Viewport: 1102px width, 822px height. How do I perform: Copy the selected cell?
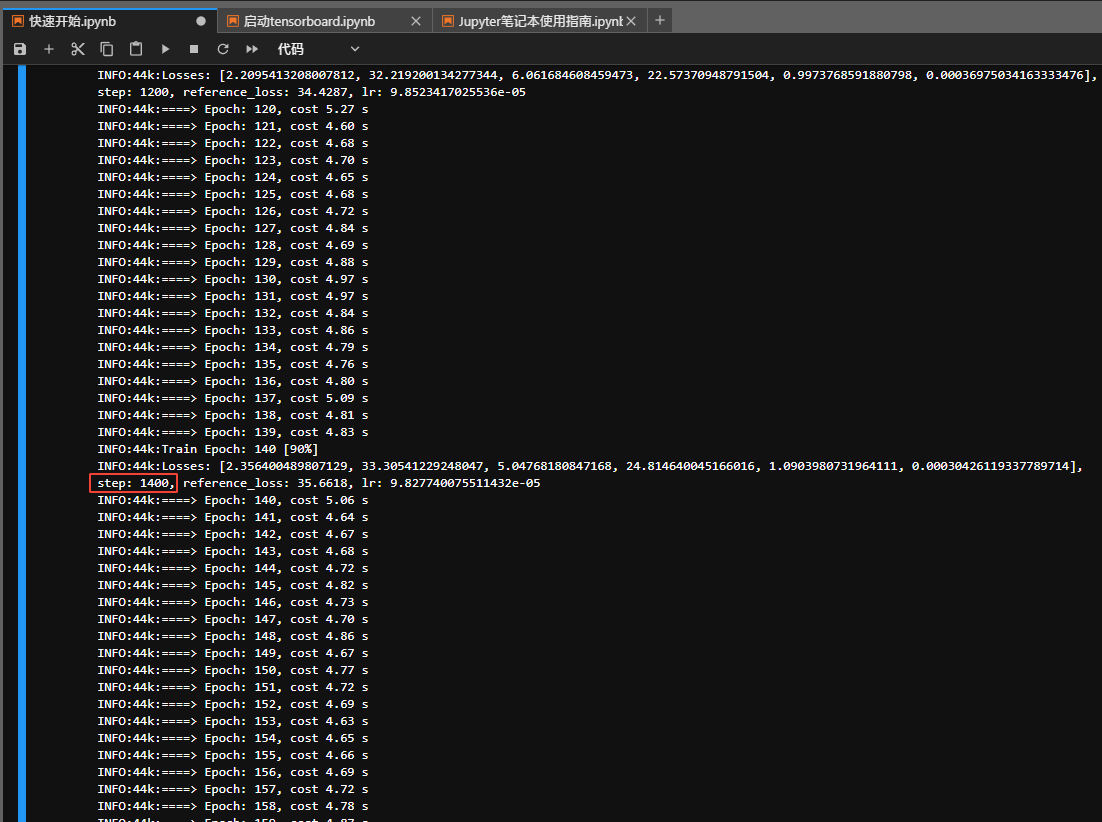[107, 49]
